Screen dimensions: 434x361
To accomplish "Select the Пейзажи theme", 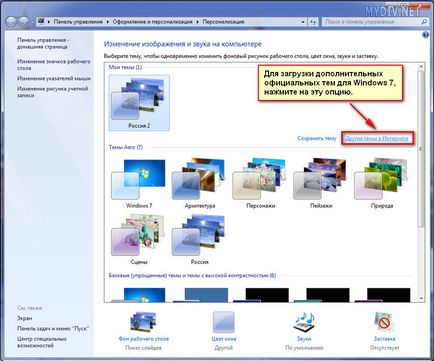I will [321, 184].
